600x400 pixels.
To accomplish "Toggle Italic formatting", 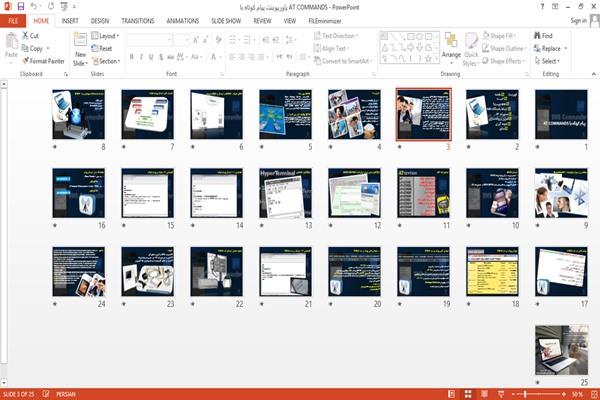I will (x=141, y=57).
